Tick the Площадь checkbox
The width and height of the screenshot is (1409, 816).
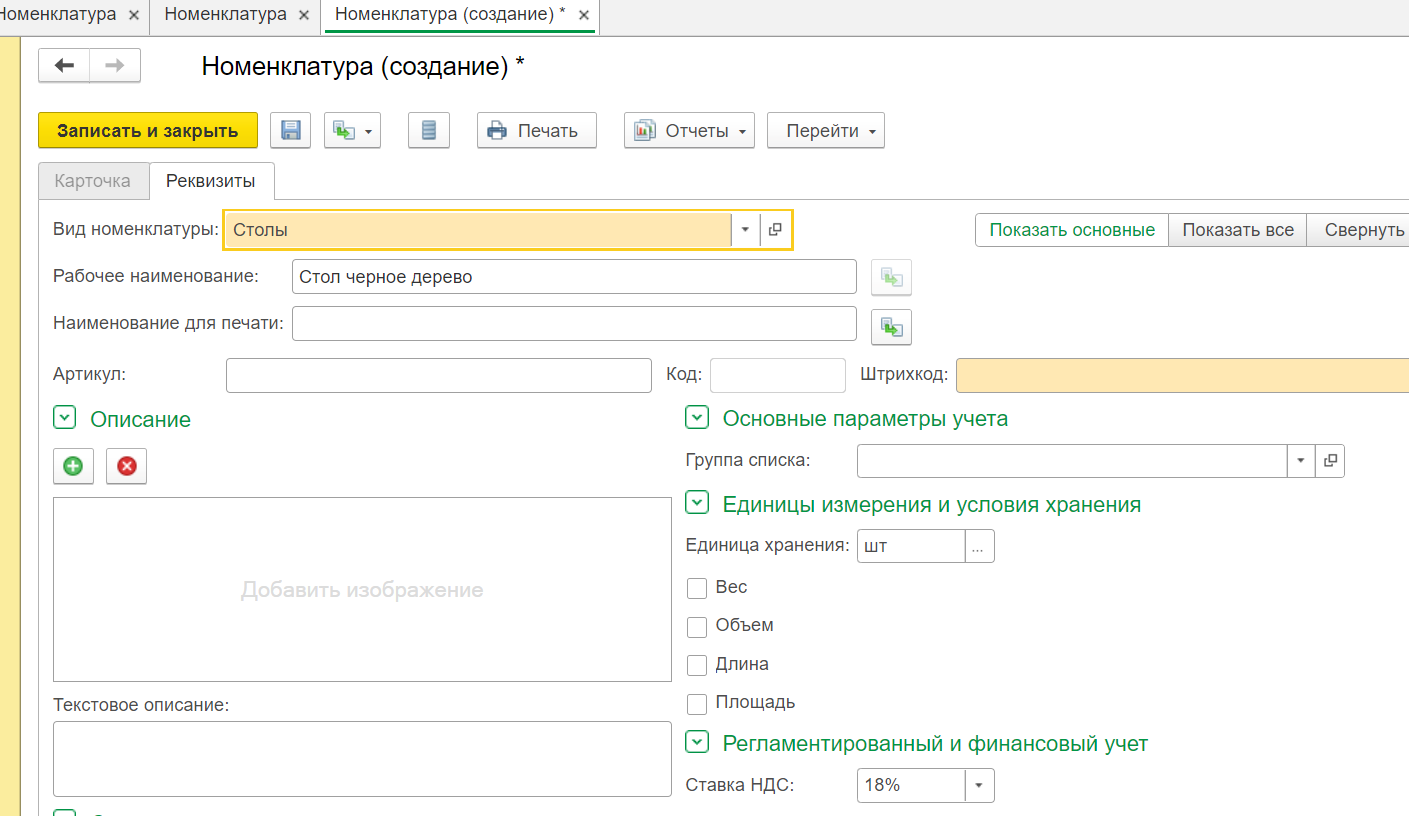click(x=697, y=703)
